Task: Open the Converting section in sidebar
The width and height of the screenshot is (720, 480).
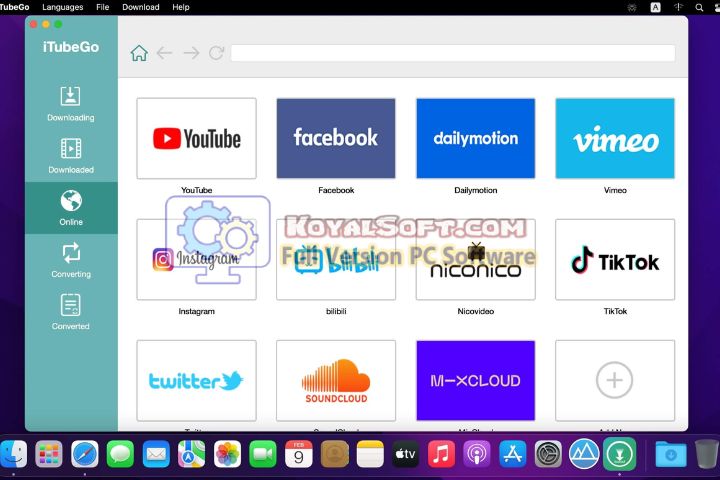Action: point(71,260)
